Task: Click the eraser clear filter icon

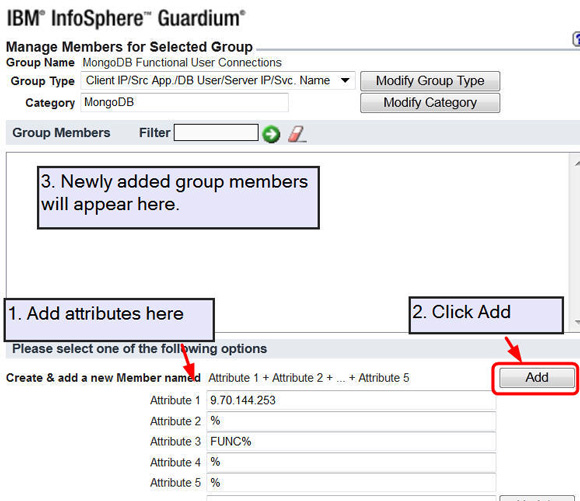Action: coord(297,134)
